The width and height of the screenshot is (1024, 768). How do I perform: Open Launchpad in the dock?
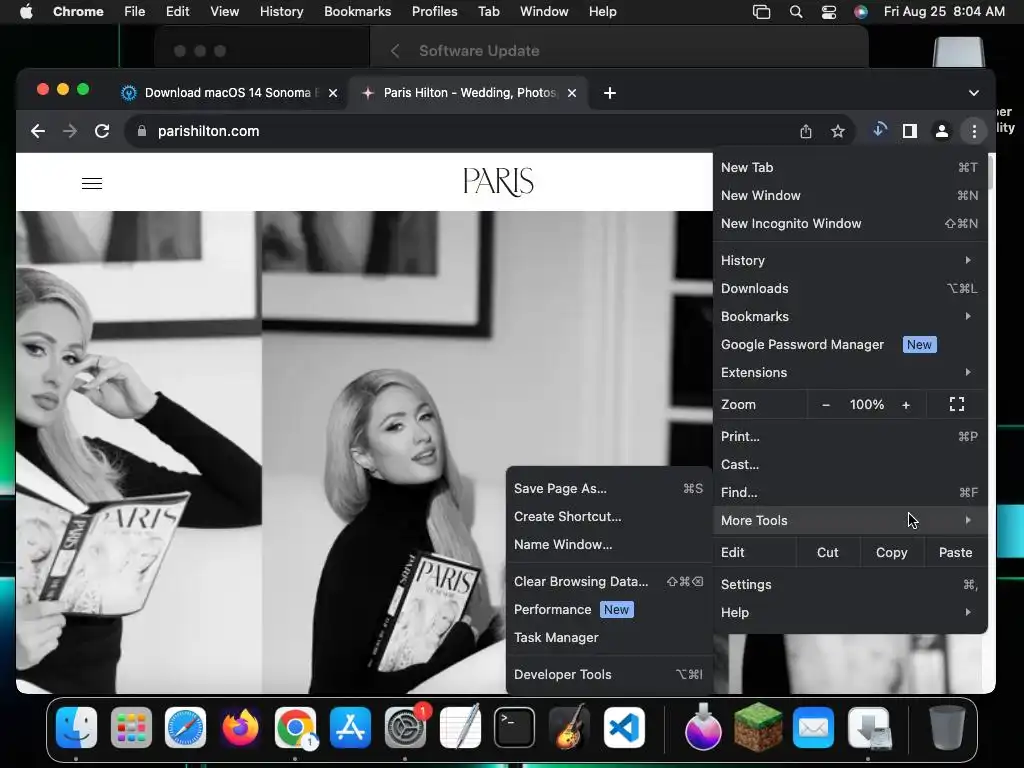tap(131, 728)
